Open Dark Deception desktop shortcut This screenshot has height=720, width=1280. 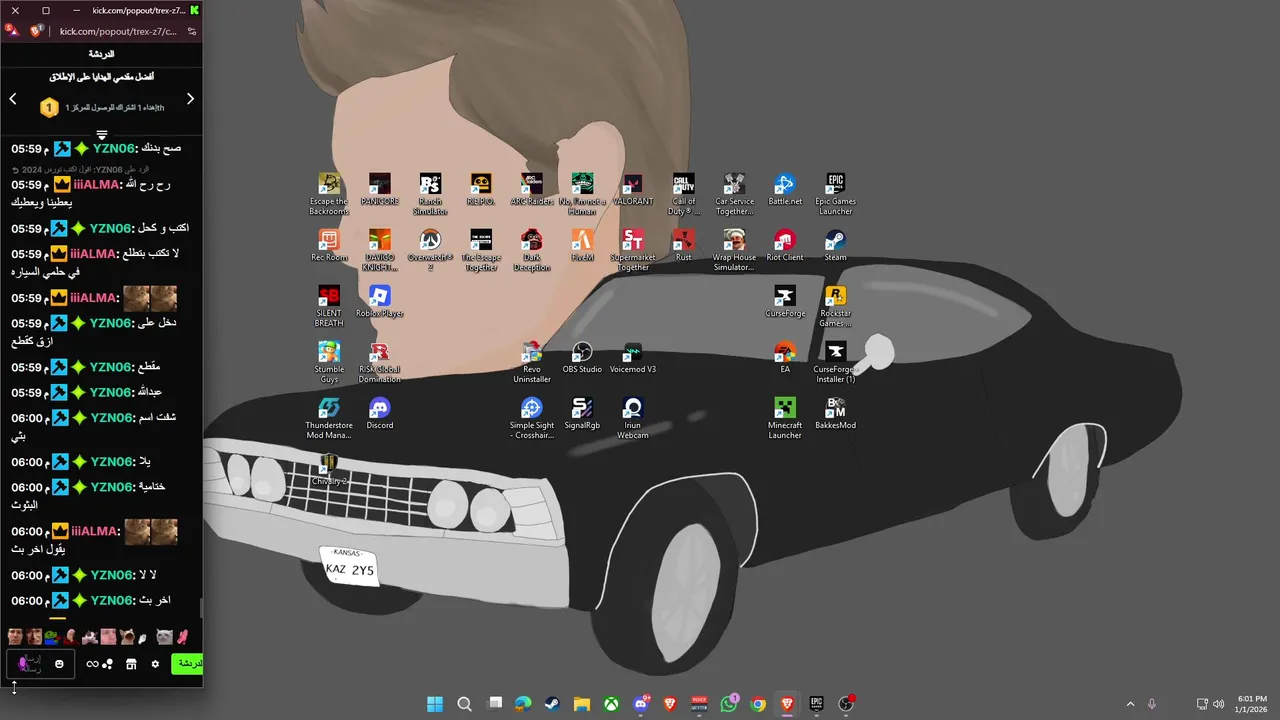532,250
